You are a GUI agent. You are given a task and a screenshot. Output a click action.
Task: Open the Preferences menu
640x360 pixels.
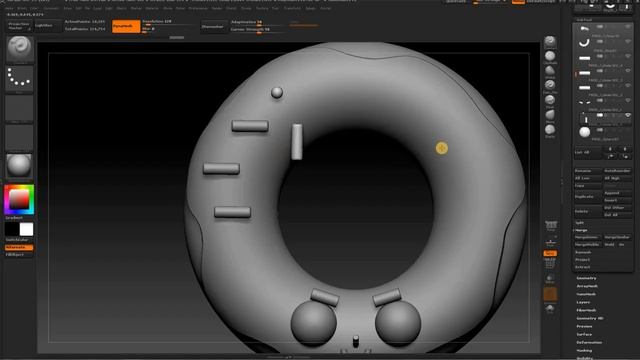coord(198,8)
